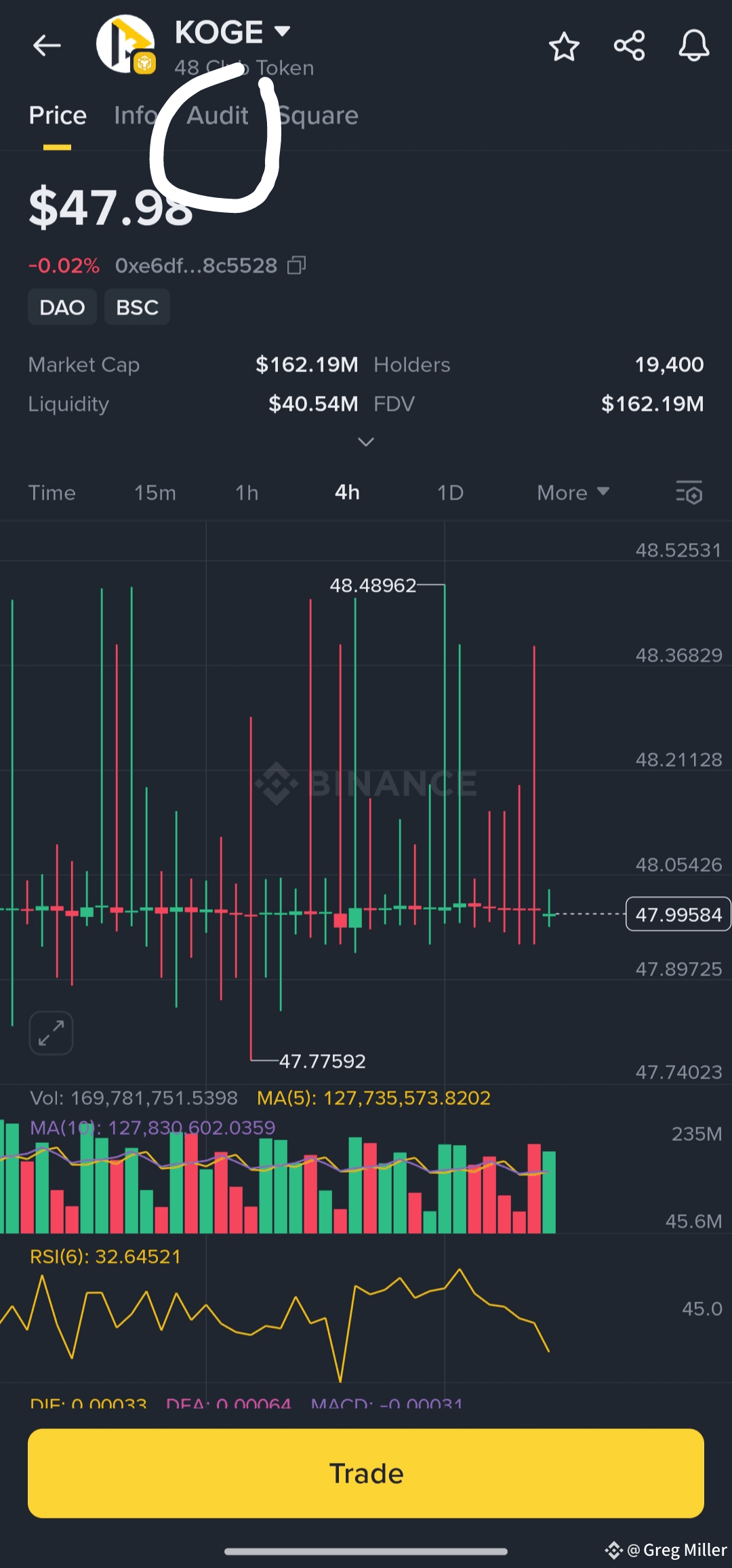Viewport: 732px width, 1568px height.
Task: Set a price alert with bell icon
Action: pos(694,46)
